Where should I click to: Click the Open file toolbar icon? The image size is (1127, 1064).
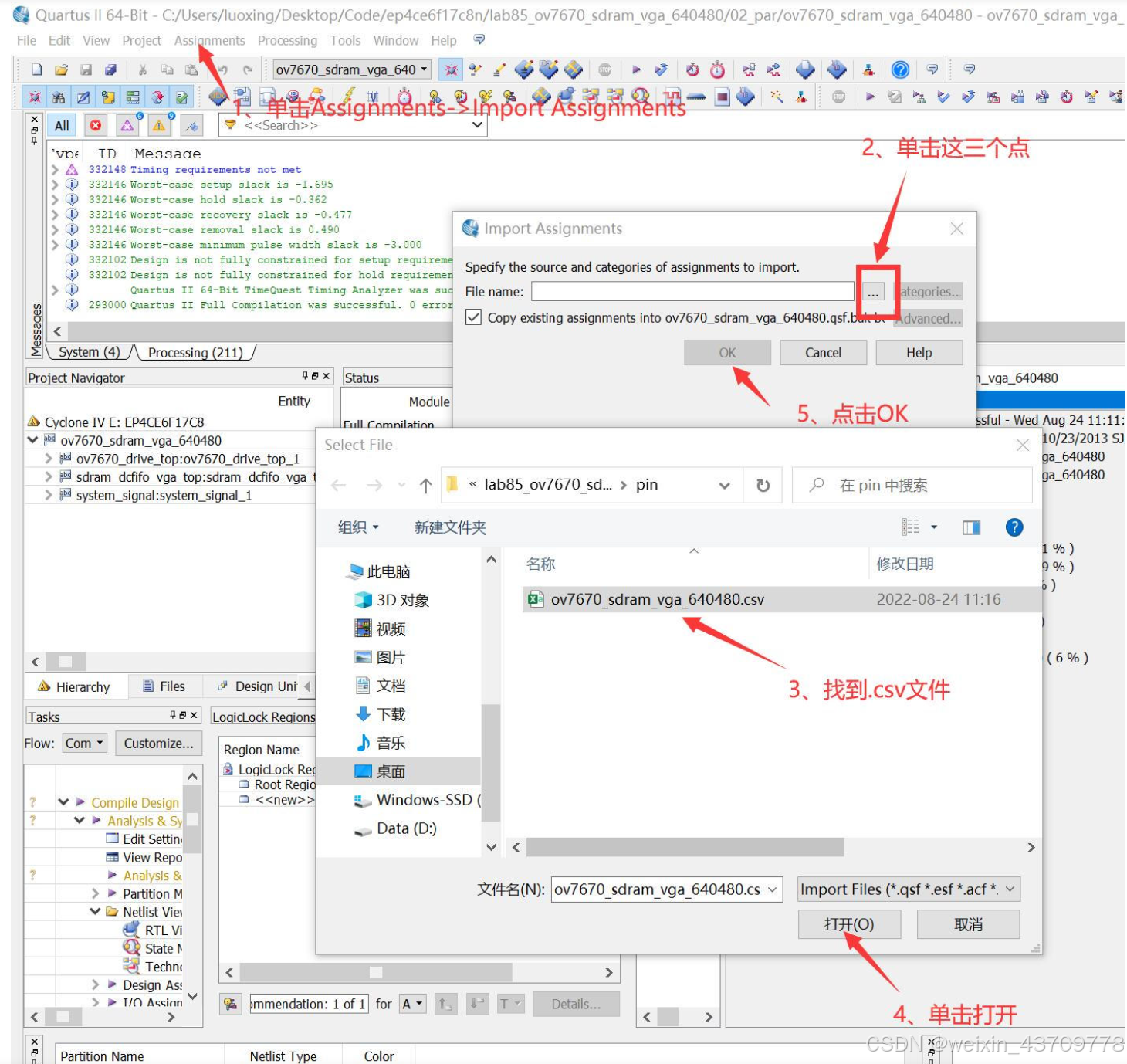point(62,69)
